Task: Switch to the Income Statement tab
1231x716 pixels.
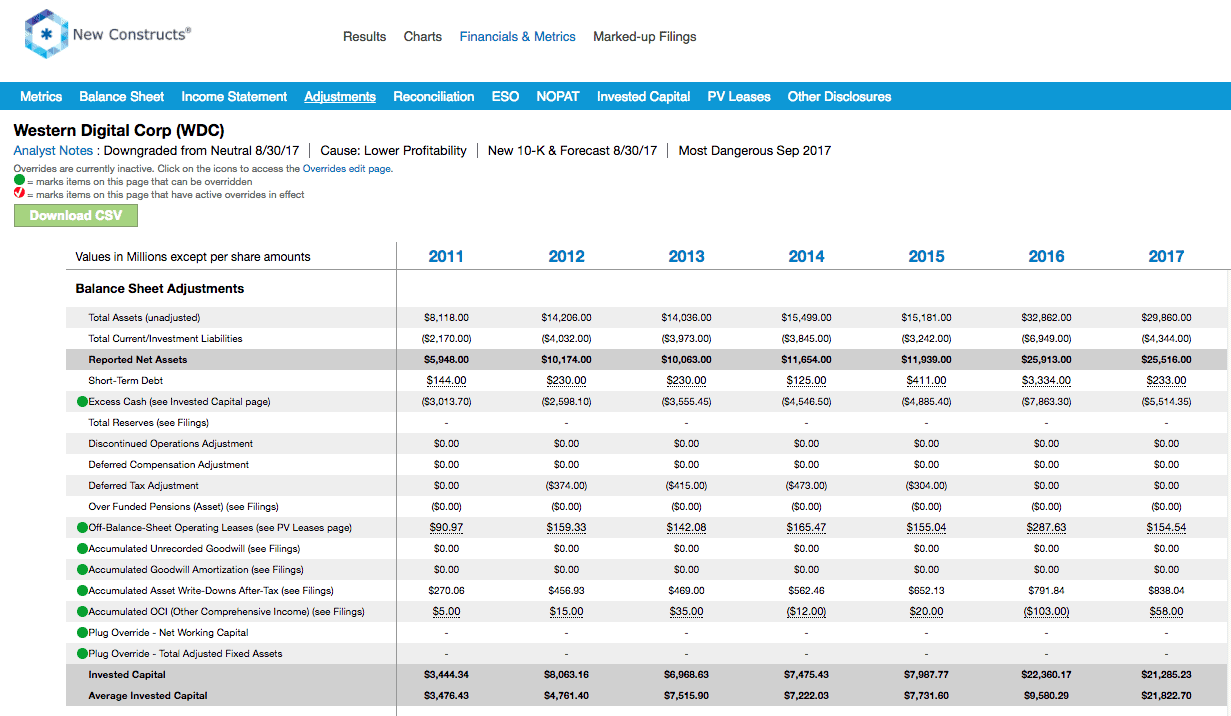Action: point(234,97)
